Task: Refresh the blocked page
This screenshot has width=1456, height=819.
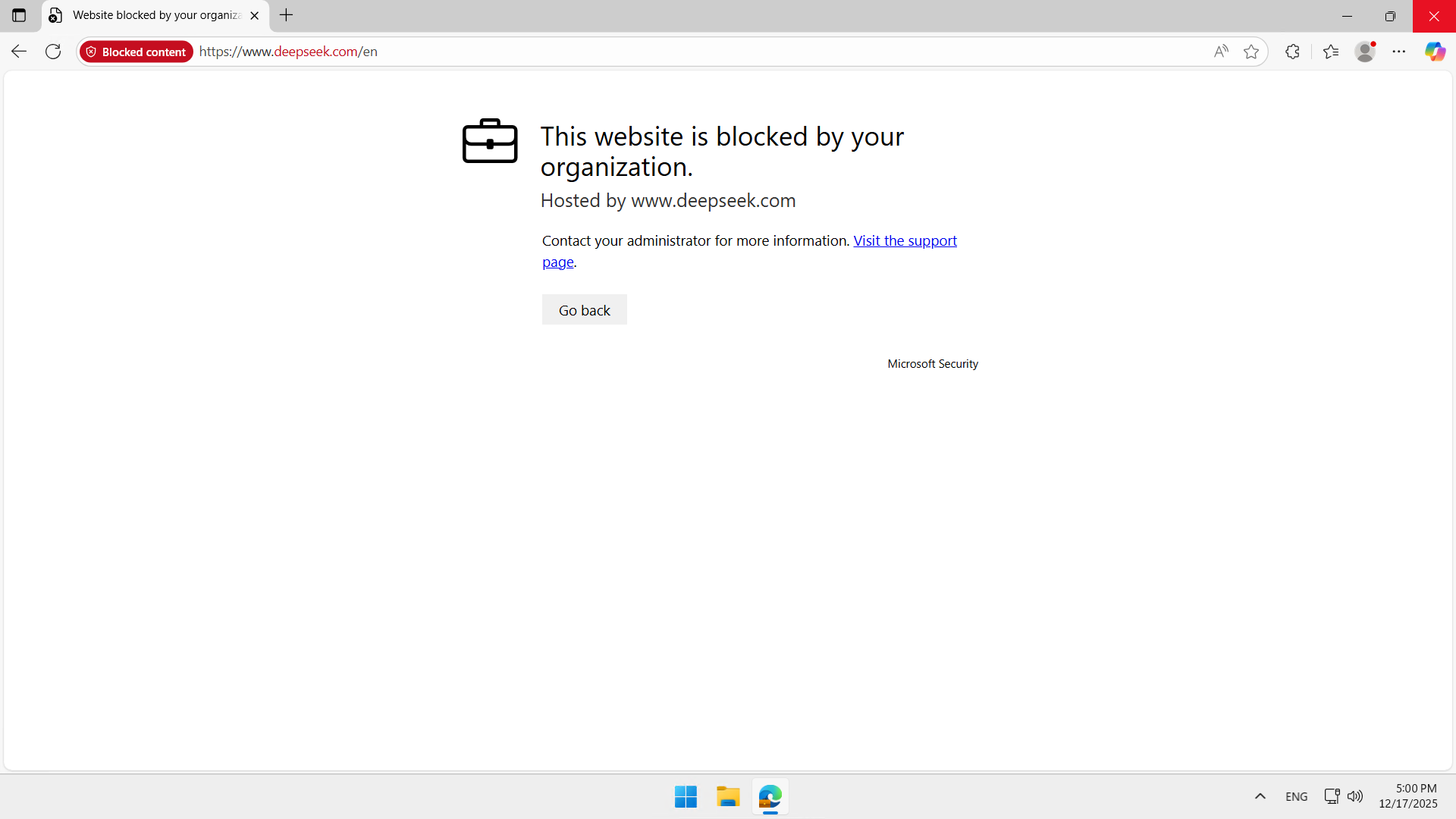Action: [x=53, y=52]
